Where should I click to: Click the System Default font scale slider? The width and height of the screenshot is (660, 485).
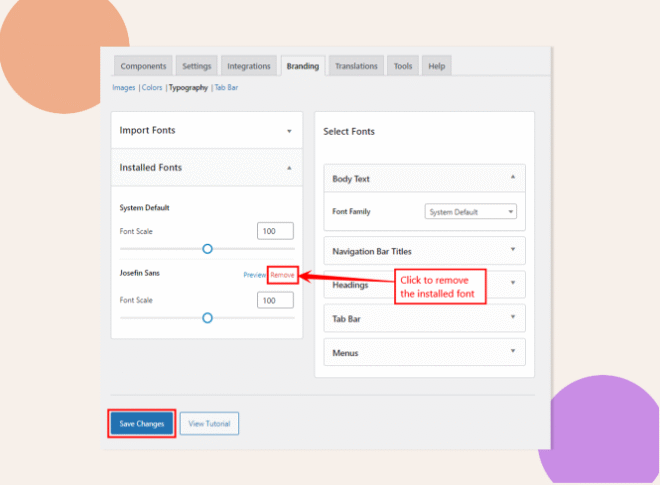tap(207, 249)
